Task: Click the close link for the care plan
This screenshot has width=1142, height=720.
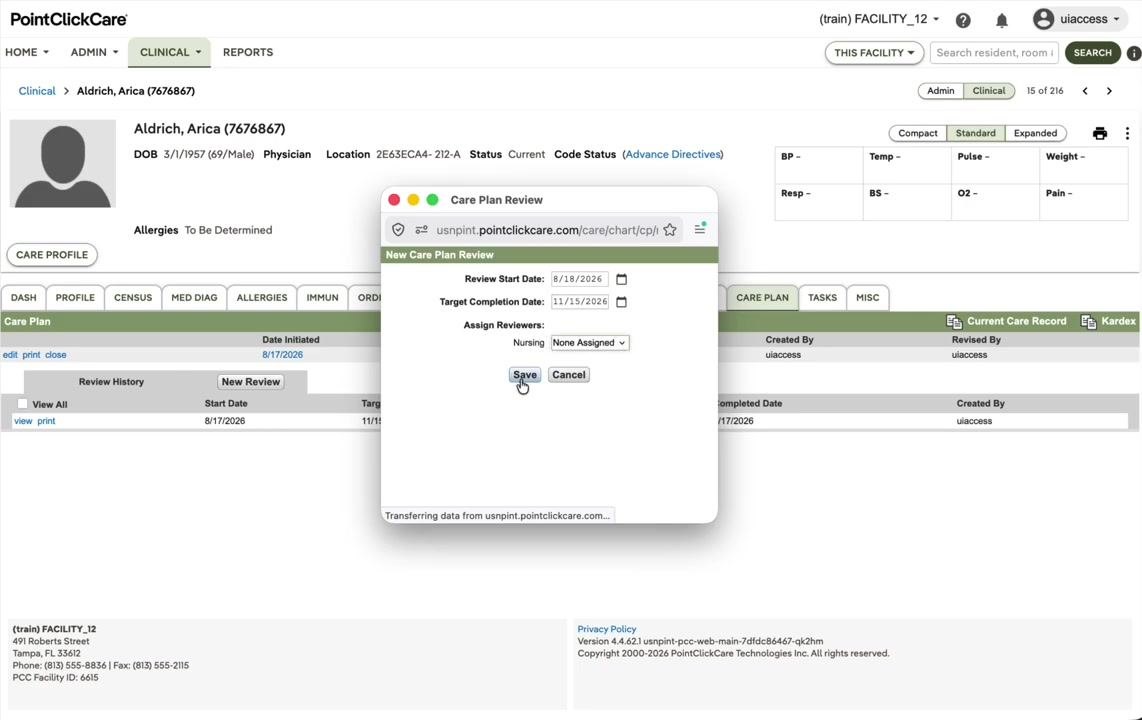Action: pos(55,355)
